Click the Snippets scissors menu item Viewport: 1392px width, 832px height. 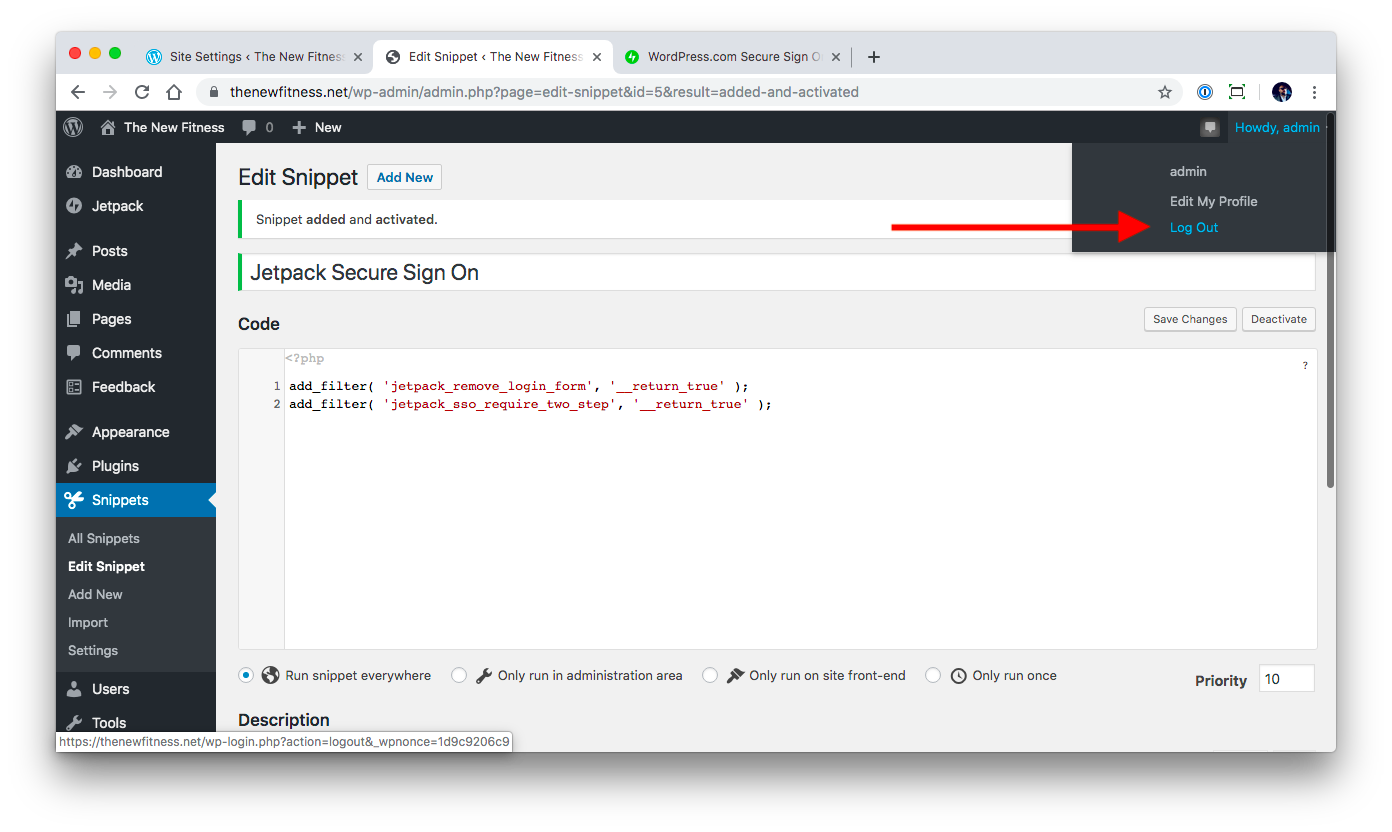pyautogui.click(x=136, y=500)
